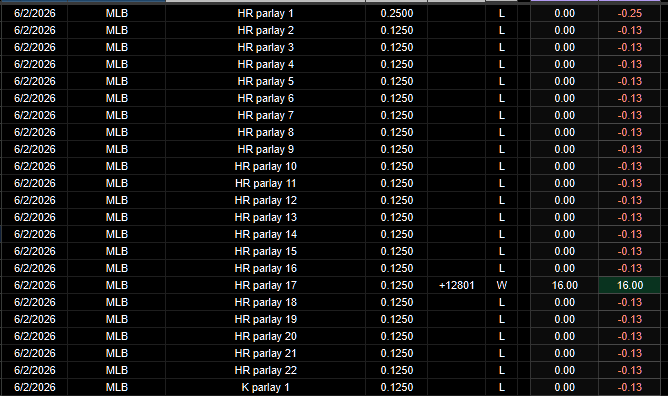Select the HR parlay 9 cell

point(265,149)
